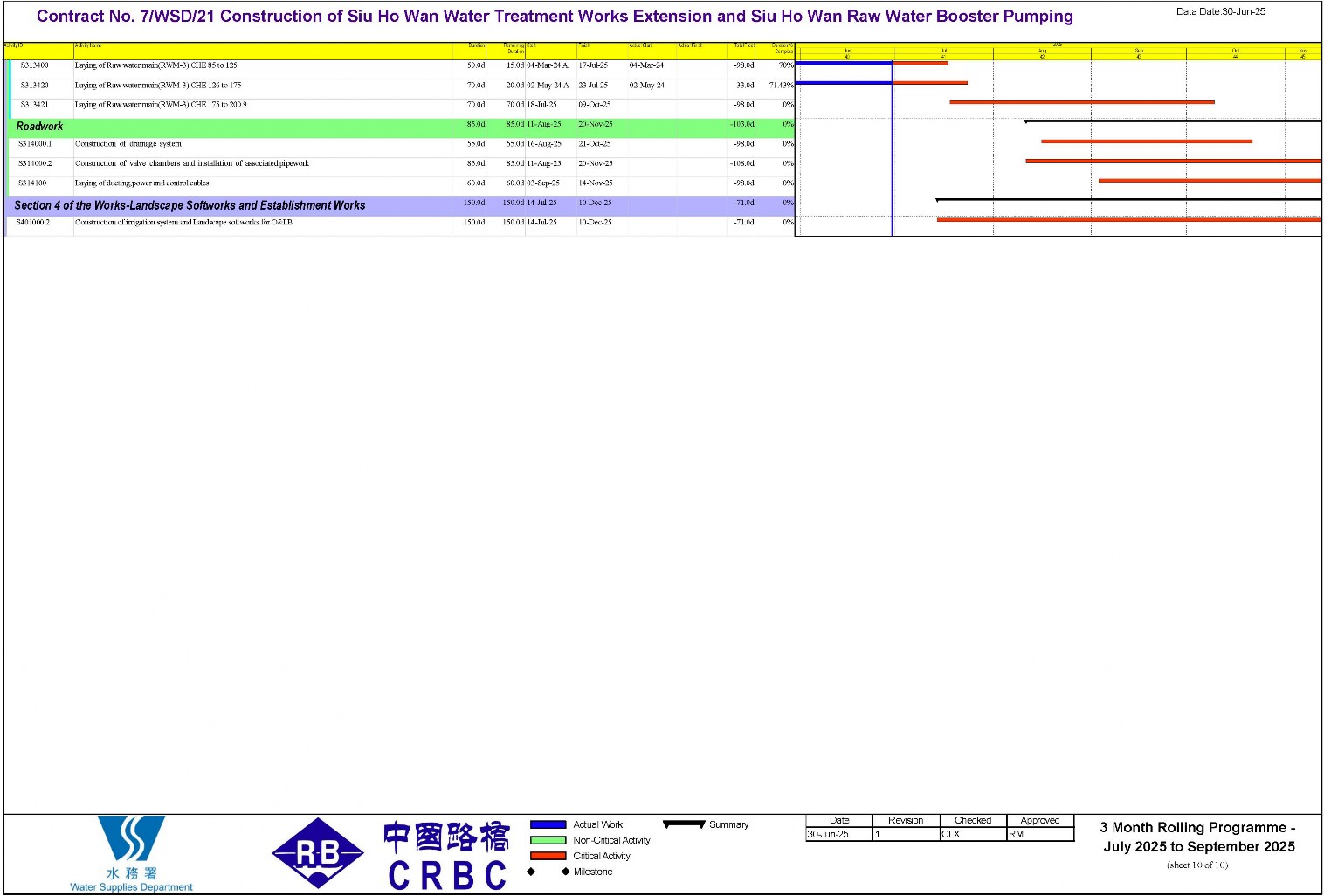This screenshot has height=896, width=1324.
Task: Click 'Laying of ducting, power and control cables'
Action: pyautogui.click(x=142, y=183)
